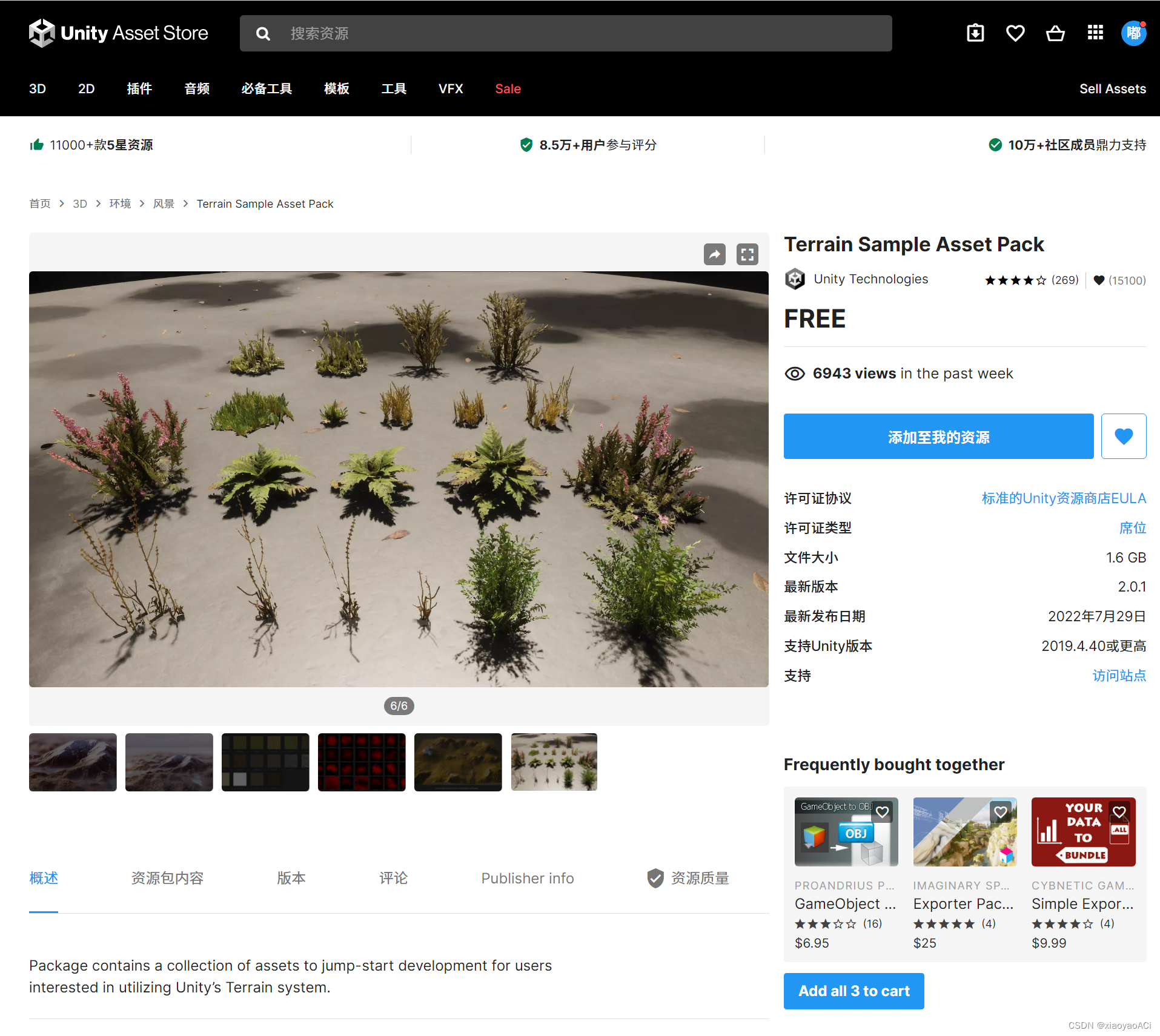Add GameObject card to wishlist heart
The height and width of the screenshot is (1036, 1160).
pyautogui.click(x=883, y=812)
